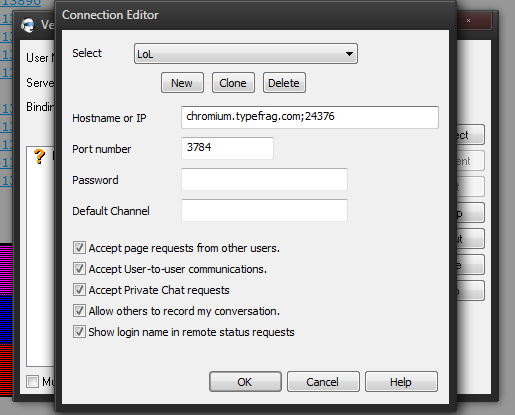Click the Ventrilo headset icon in title bar
This screenshot has height=415, width=515.
coord(28,25)
